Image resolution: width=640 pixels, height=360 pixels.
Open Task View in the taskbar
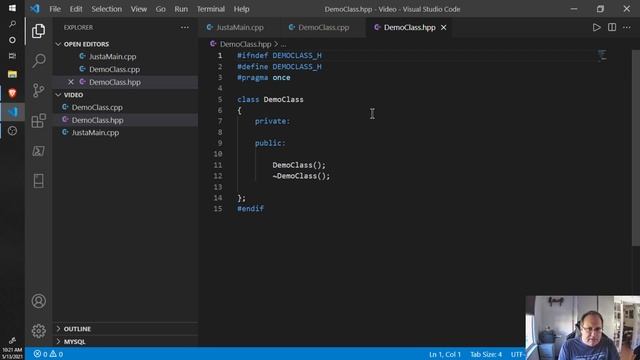coord(12,56)
